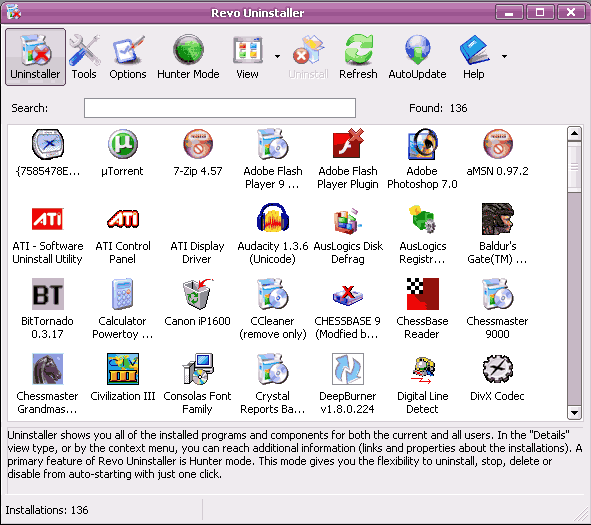Viewport: 591px width, 525px height.
Task: Select the Canon iP1600 icon
Action: tap(198, 294)
